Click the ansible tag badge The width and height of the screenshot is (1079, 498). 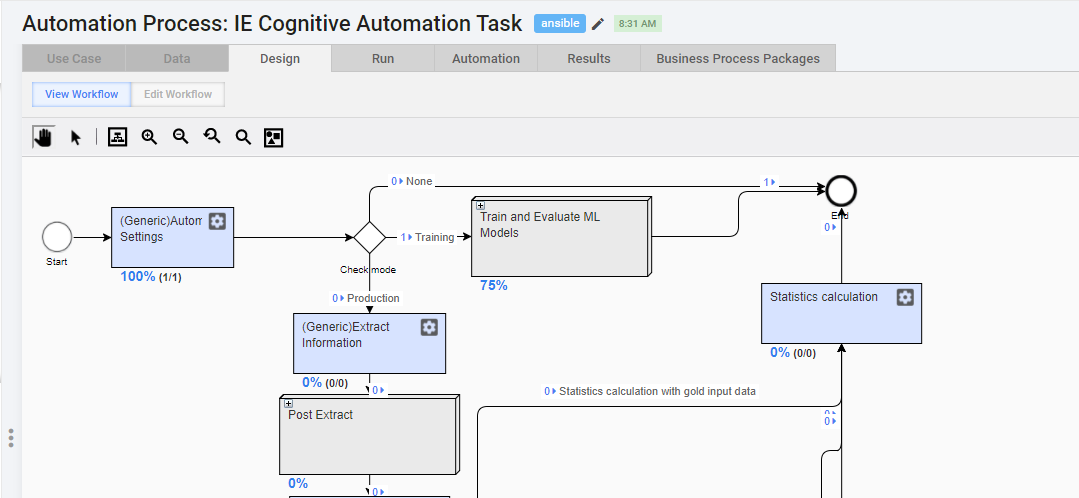tap(560, 23)
